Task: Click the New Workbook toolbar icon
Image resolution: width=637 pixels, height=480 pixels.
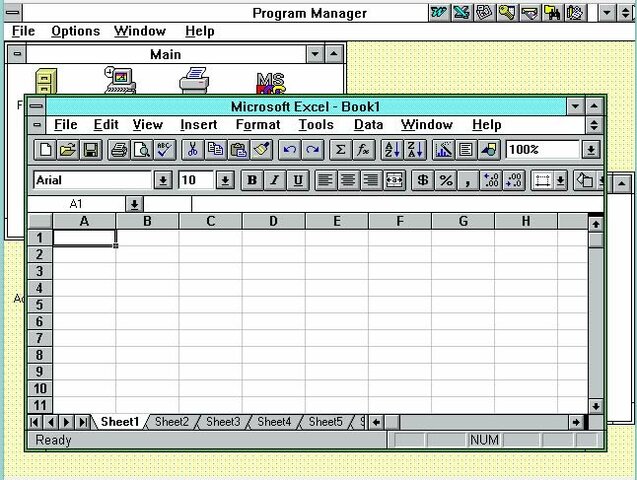Action: tap(45, 150)
